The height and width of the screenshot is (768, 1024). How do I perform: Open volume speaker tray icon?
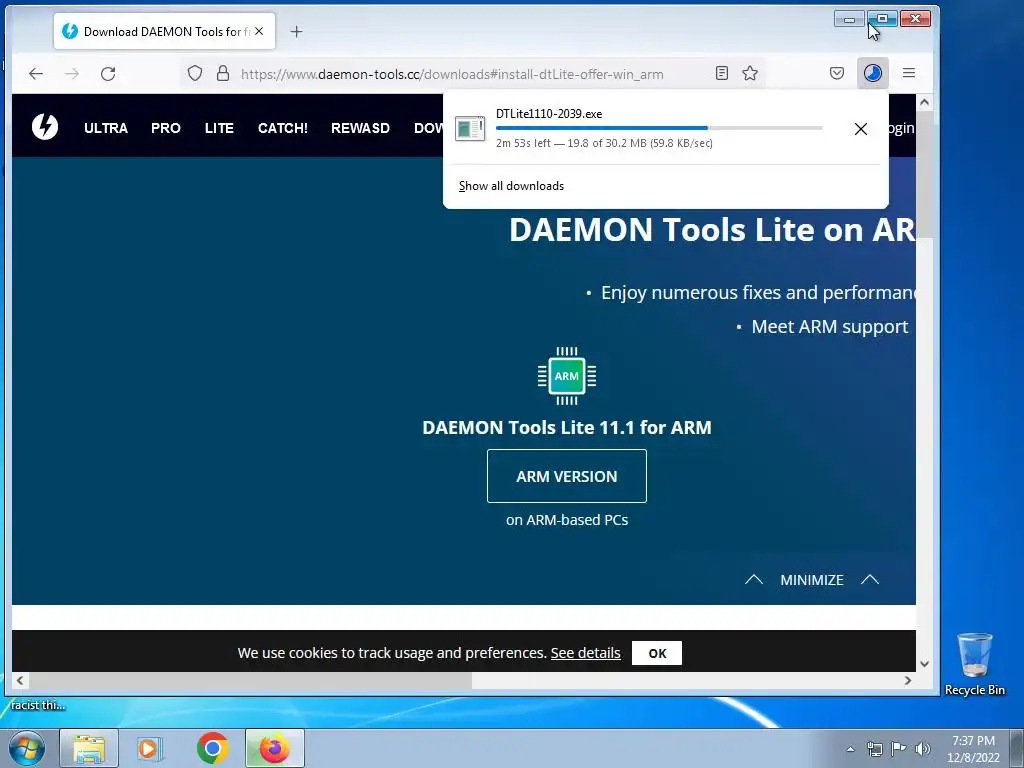click(923, 749)
